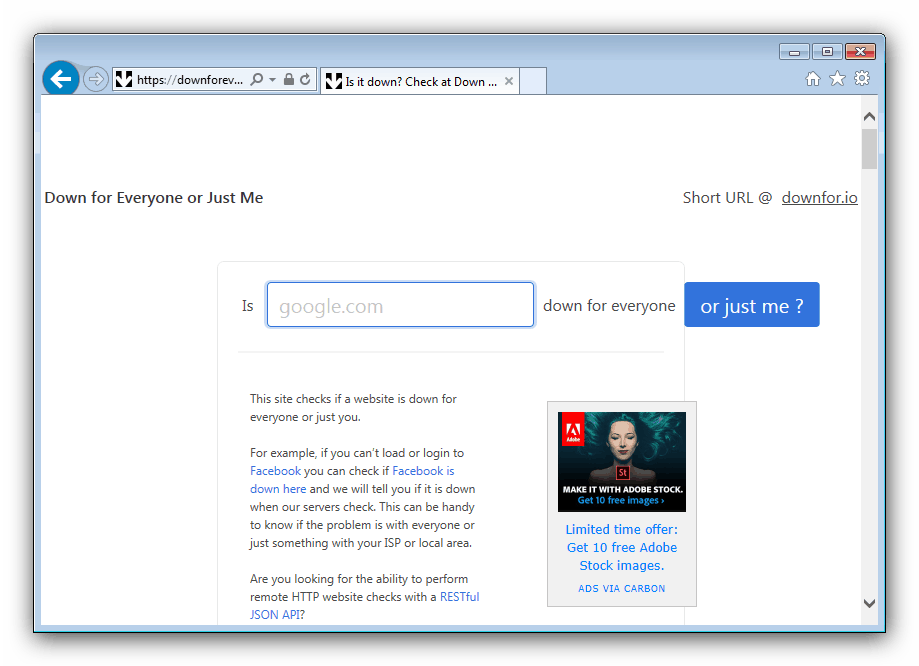
Task: Click the vertical scrollbar thumb
Action: pyautogui.click(x=869, y=149)
